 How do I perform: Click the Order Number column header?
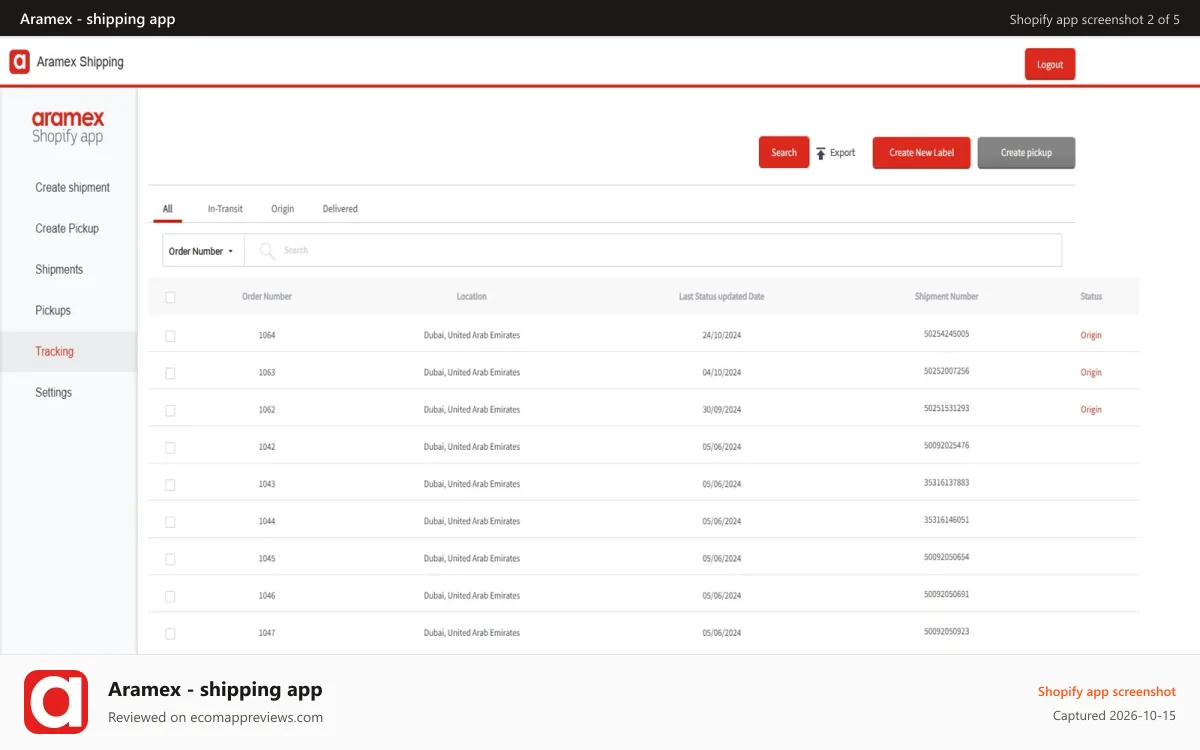pos(267,297)
